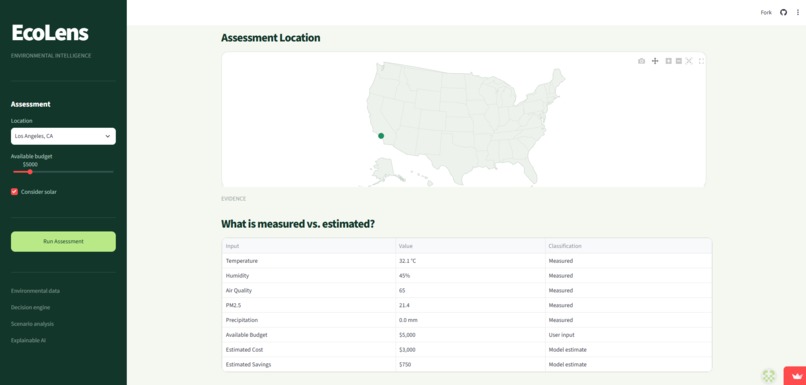
Task: Click the Input column header
Action: (309, 246)
